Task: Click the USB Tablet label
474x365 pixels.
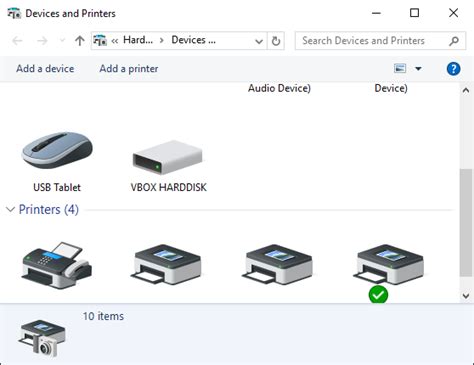Action: (x=57, y=187)
